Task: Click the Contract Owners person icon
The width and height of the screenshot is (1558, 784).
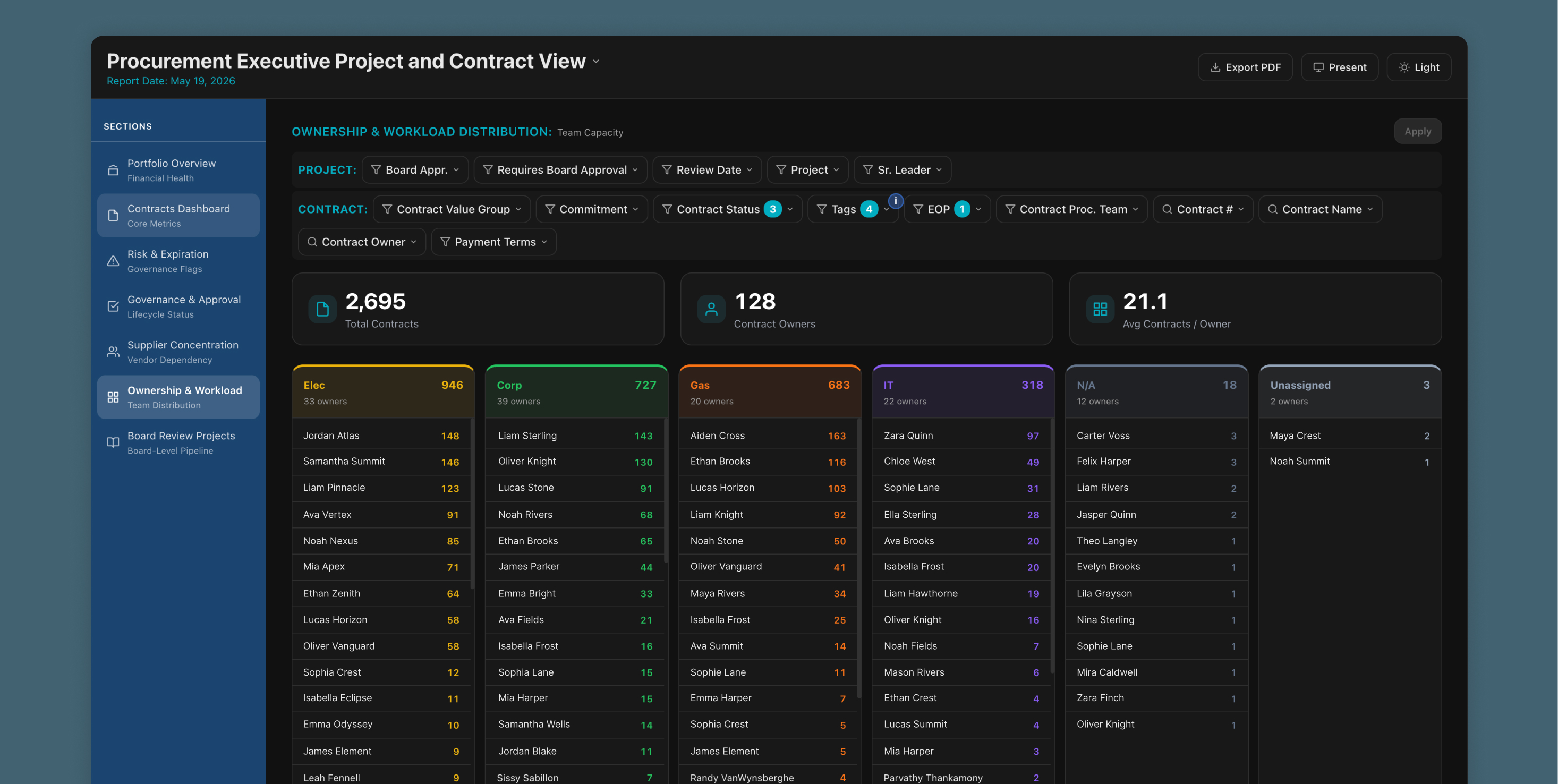Action: point(711,309)
